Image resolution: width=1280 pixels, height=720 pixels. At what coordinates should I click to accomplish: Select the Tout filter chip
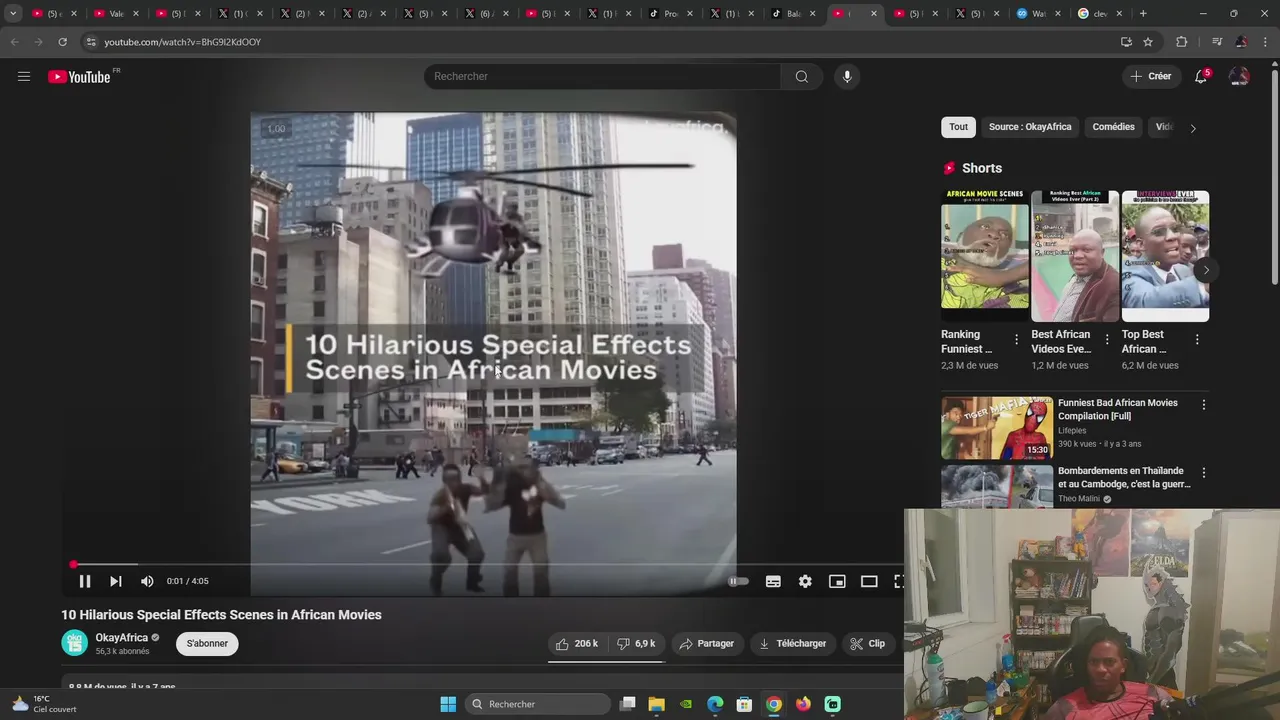point(958,127)
